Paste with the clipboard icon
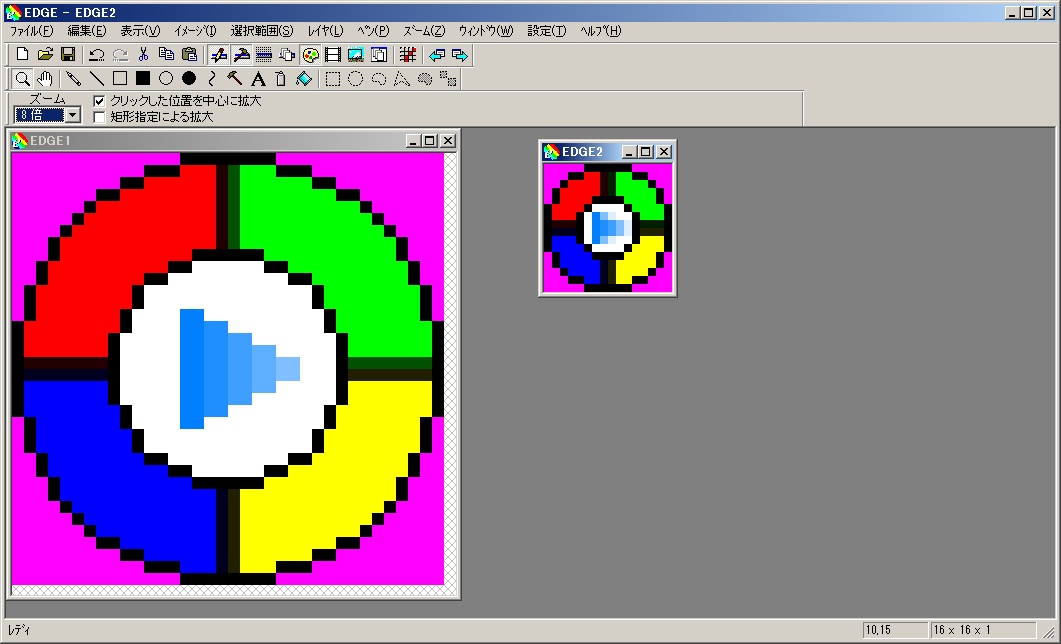The height and width of the screenshot is (644, 1061). point(190,55)
